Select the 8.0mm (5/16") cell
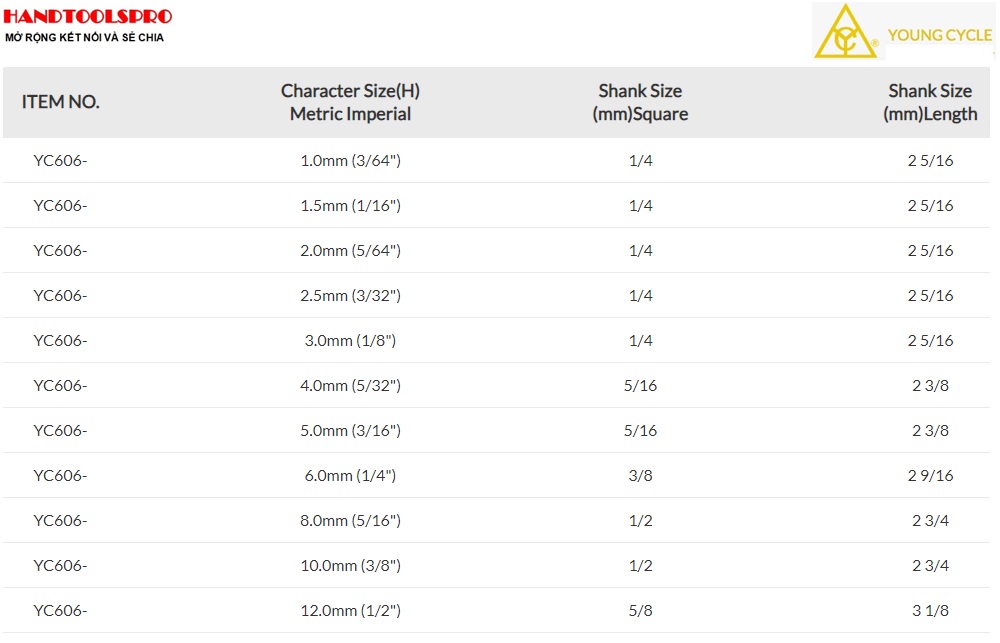Viewport: 1000px width, 643px height. click(x=350, y=521)
